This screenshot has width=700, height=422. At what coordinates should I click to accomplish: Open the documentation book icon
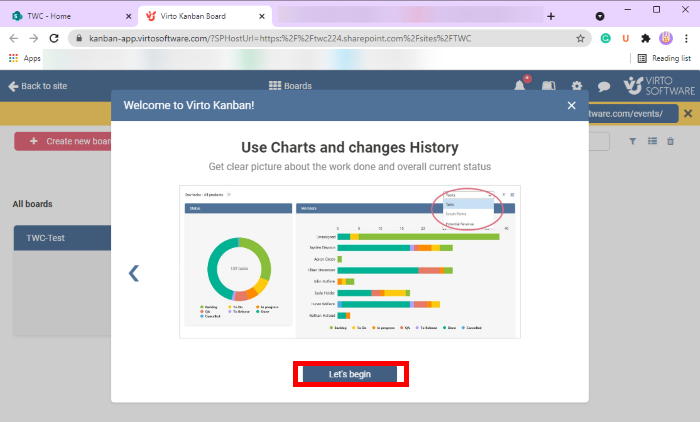(x=549, y=85)
